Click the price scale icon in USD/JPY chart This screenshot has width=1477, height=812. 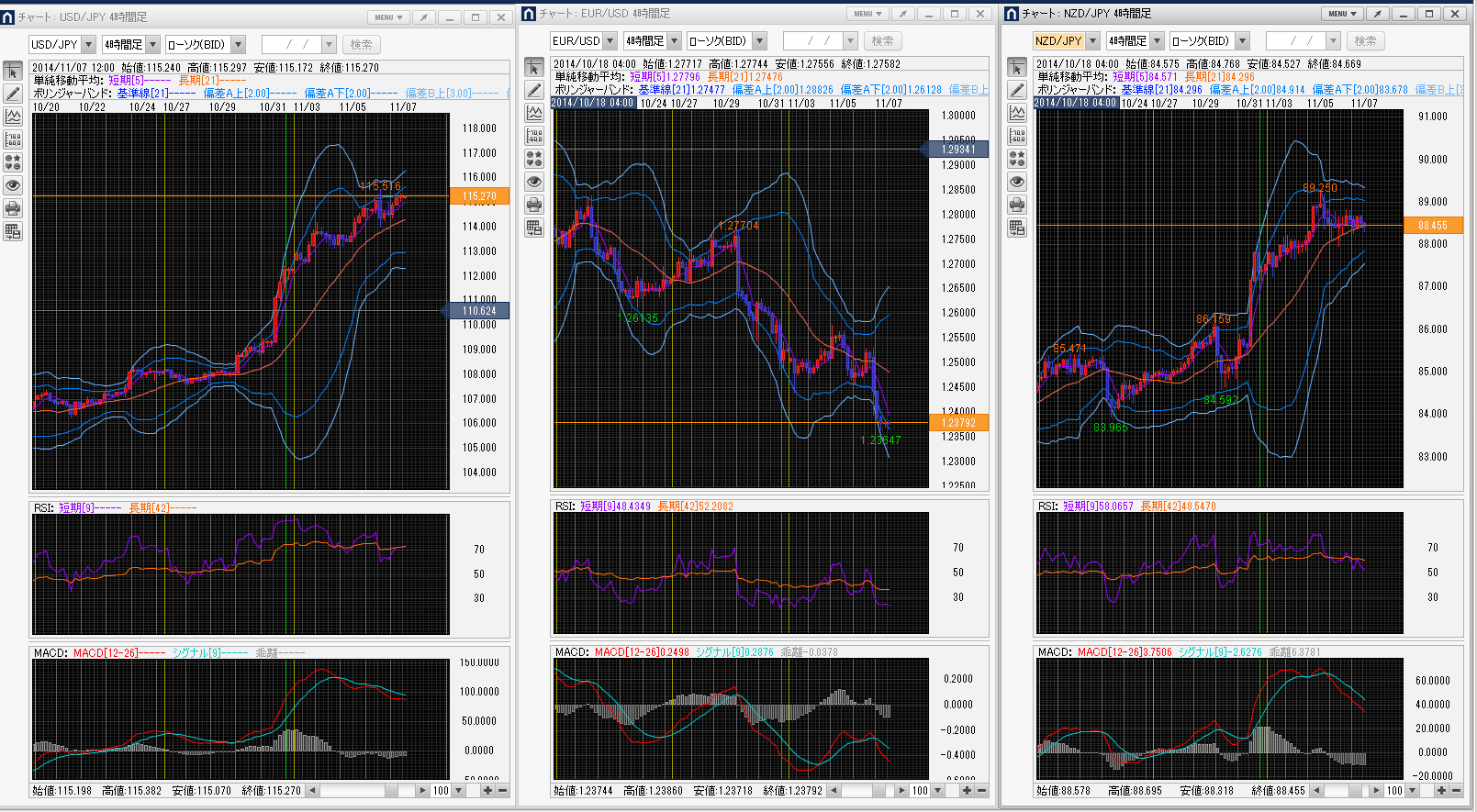pyautogui.click(x=13, y=139)
